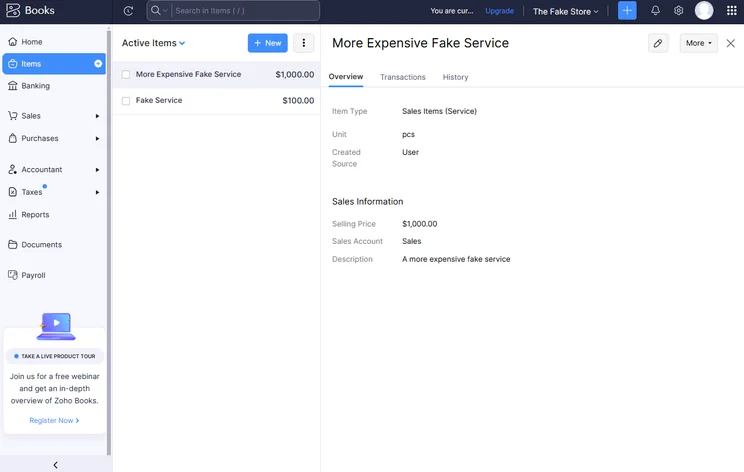The height and width of the screenshot is (472, 744).
Task: Open the search scope dropdown arrow
Action: pos(165,10)
